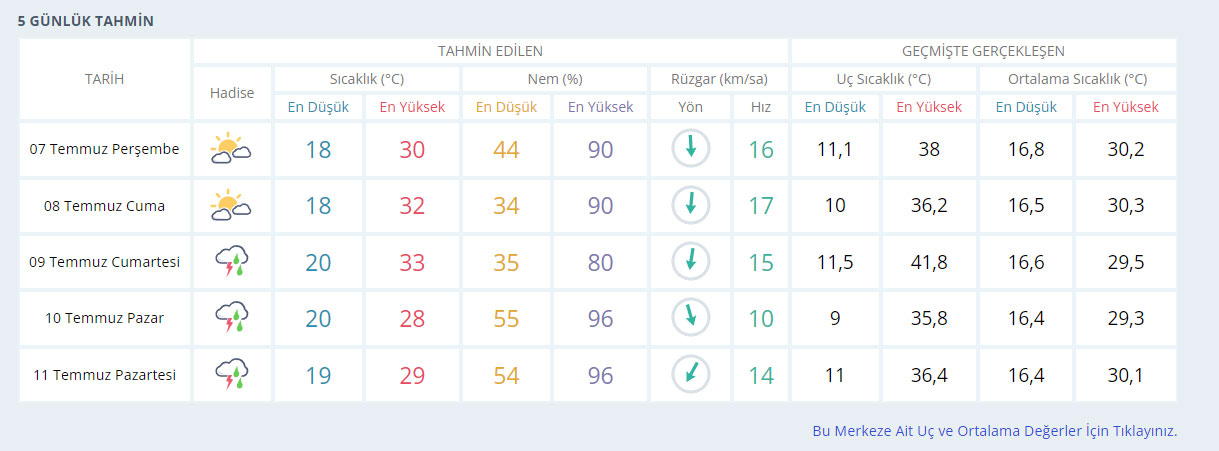Click the wind direction arrow for 07 Temmuz
Viewport: 1219px width, 451px height.
pos(690,149)
